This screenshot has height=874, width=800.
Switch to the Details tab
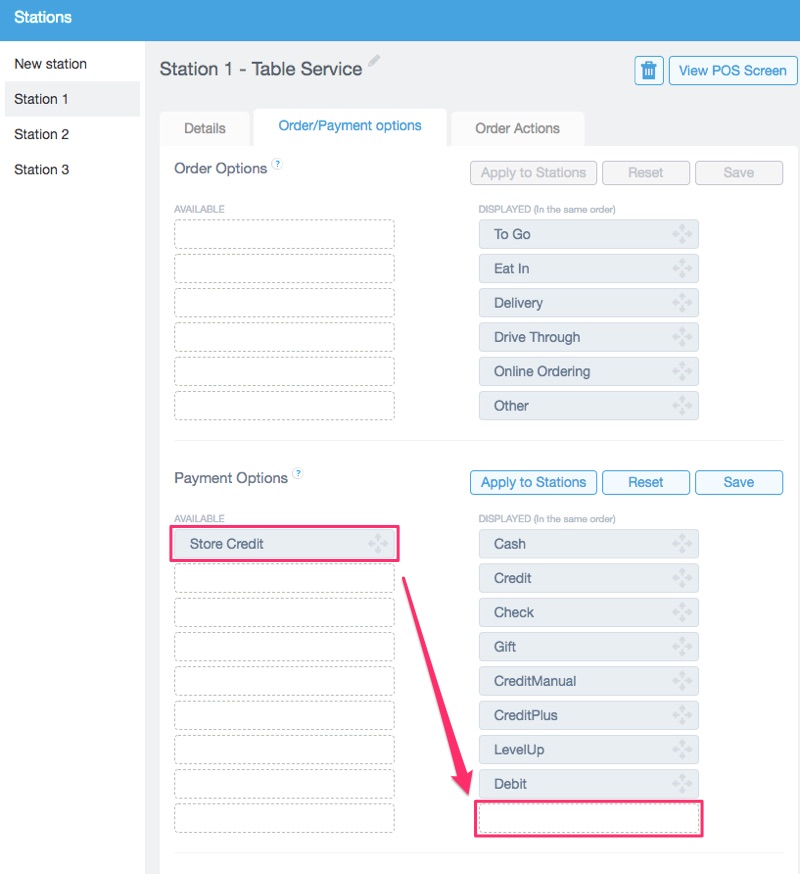(x=204, y=128)
